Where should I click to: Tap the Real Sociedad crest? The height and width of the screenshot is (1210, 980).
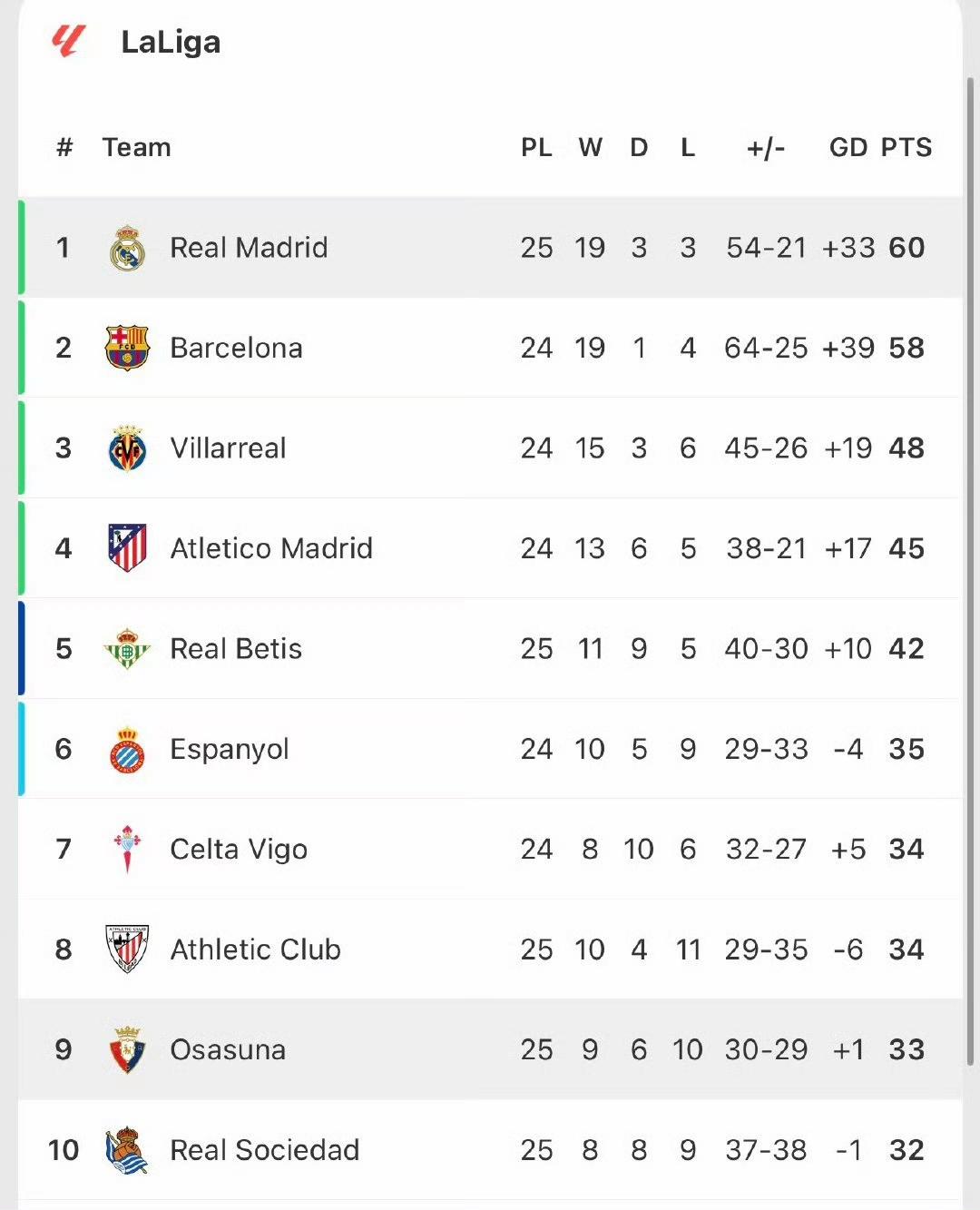[x=127, y=1150]
